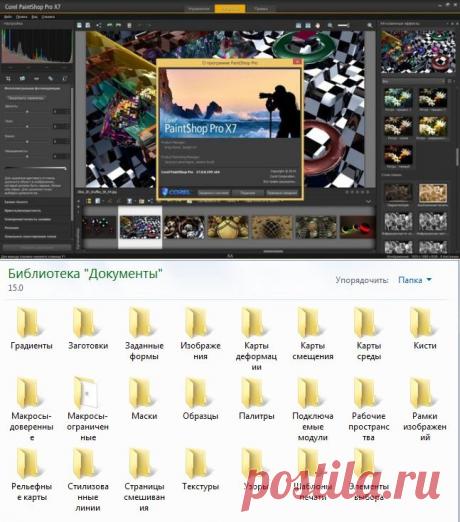Open the Заданные формы folder
The width and height of the screenshot is (460, 522).
pos(144,334)
